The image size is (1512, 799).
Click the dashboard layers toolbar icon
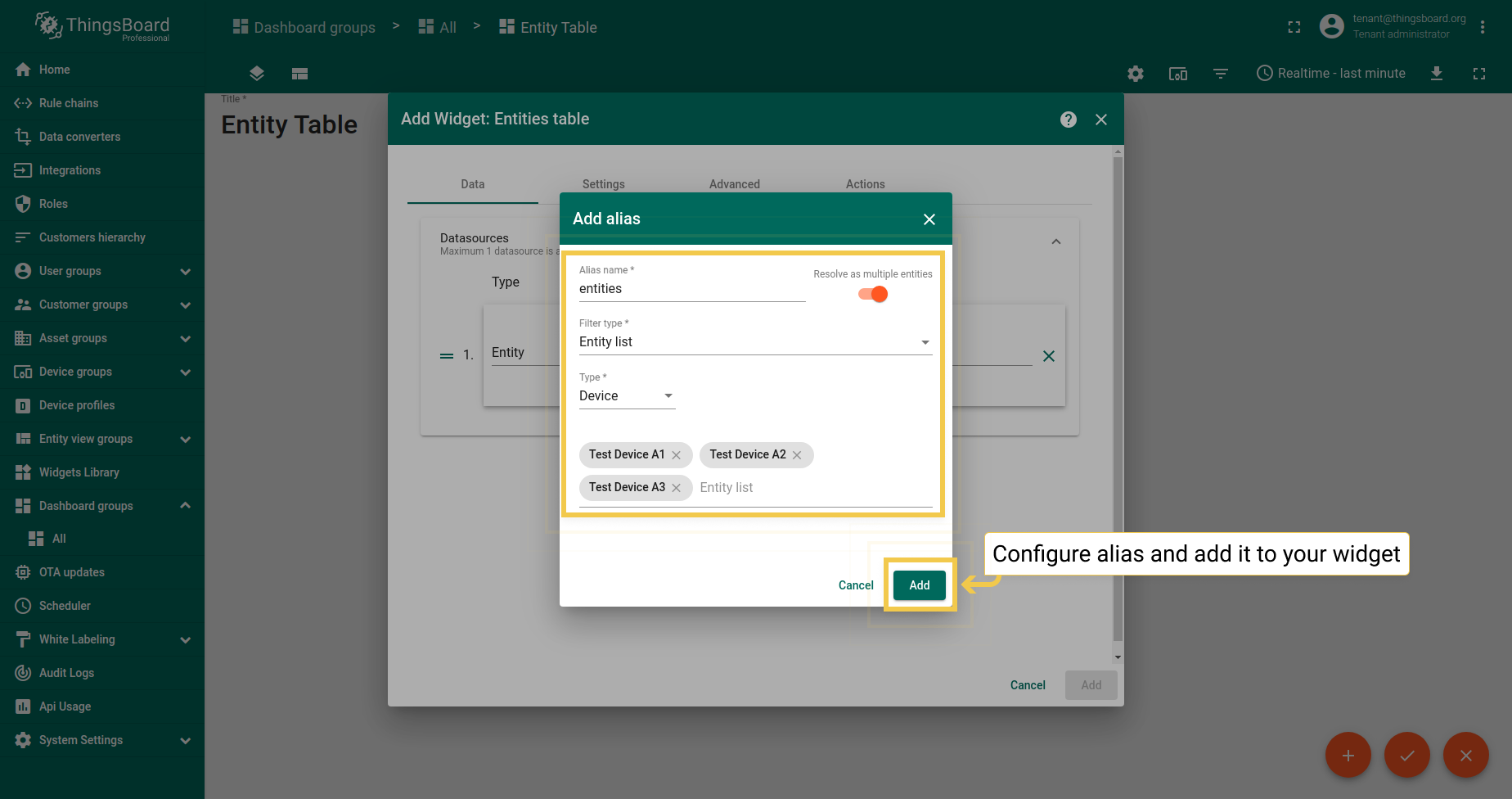click(257, 74)
